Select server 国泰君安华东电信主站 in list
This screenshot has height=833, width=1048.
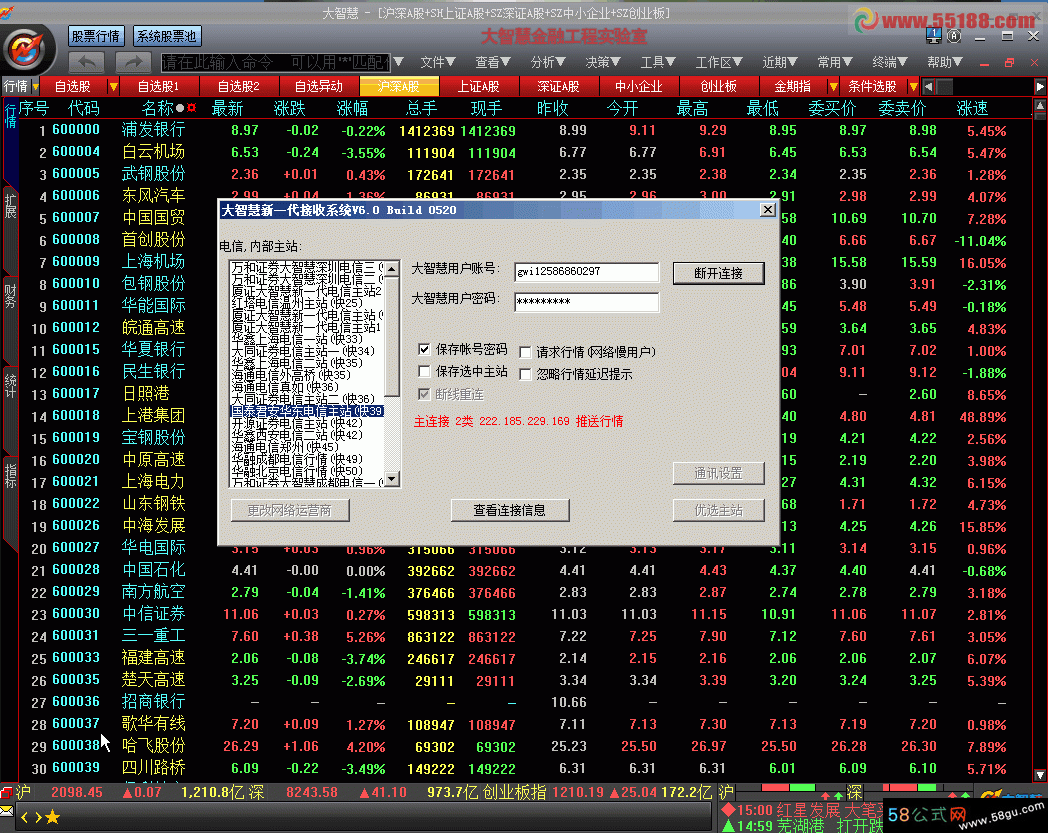307,411
